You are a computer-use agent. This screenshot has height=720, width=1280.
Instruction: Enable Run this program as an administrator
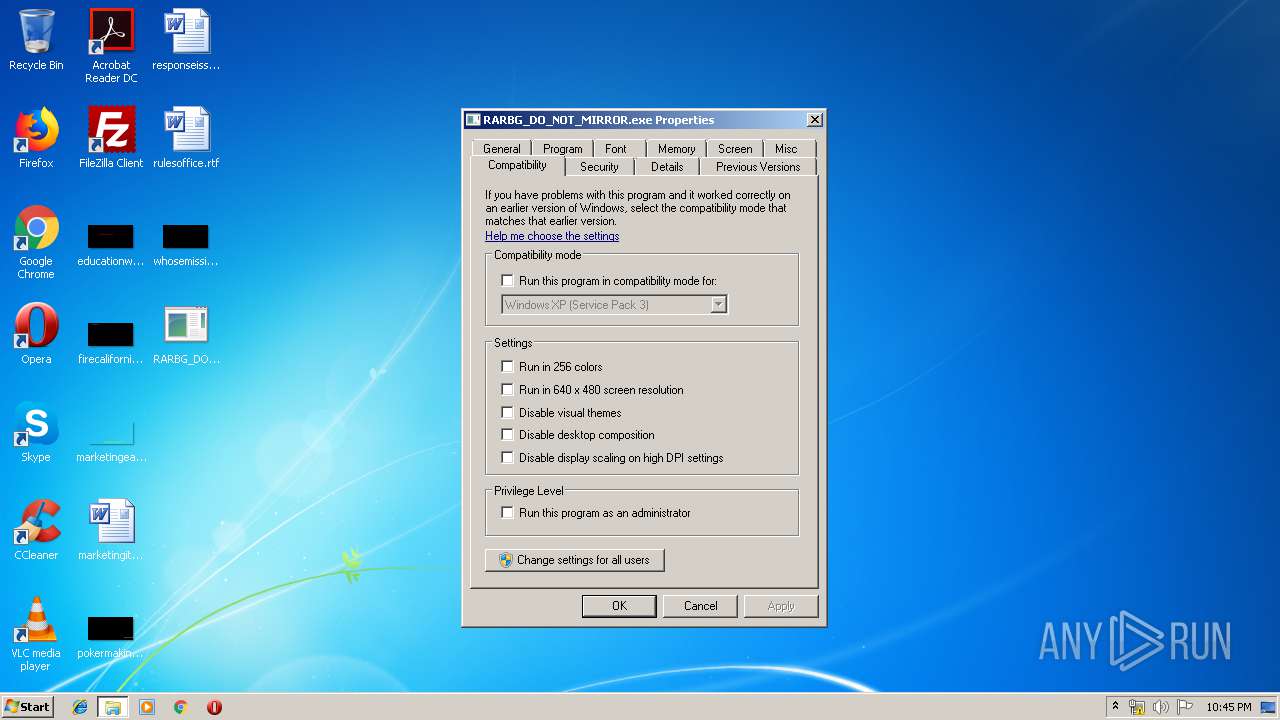click(x=507, y=513)
